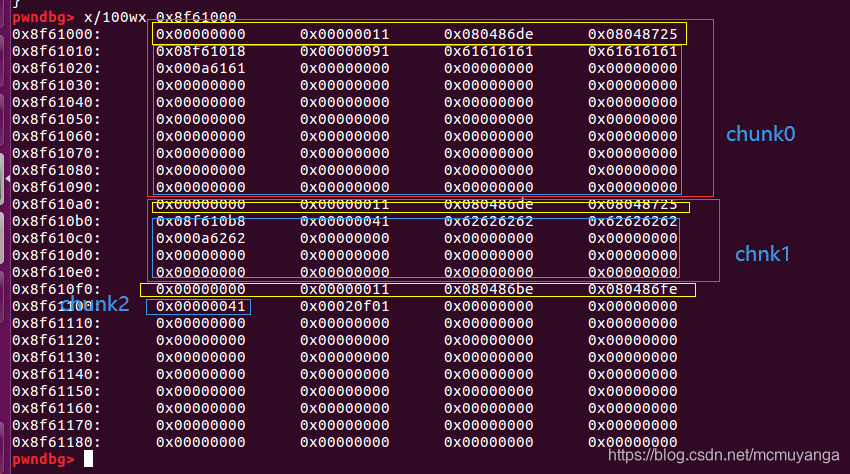Select address label 0x8f61080:
This screenshot has width=850, height=474.
click(x=56, y=170)
